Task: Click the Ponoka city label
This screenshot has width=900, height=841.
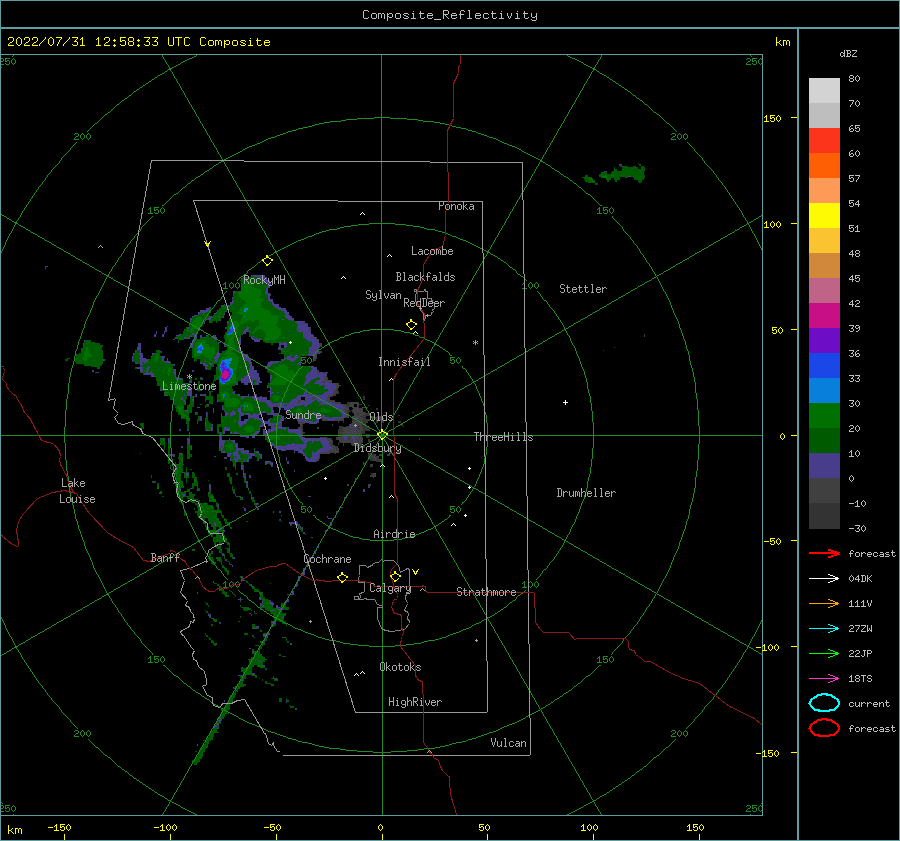Action: pyautogui.click(x=456, y=206)
